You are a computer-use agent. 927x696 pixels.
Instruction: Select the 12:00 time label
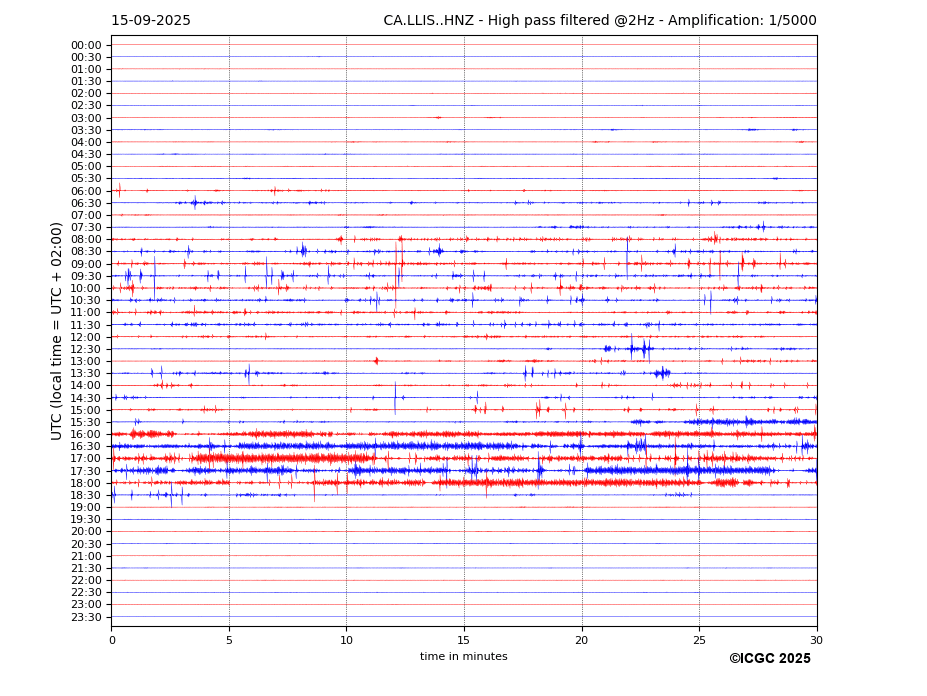pyautogui.click(x=86, y=337)
